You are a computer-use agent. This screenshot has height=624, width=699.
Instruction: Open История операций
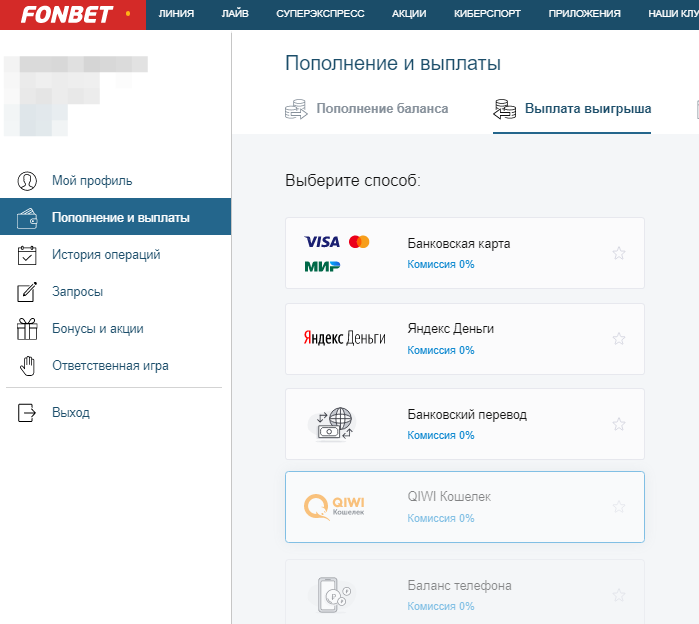pyautogui.click(x=106, y=255)
